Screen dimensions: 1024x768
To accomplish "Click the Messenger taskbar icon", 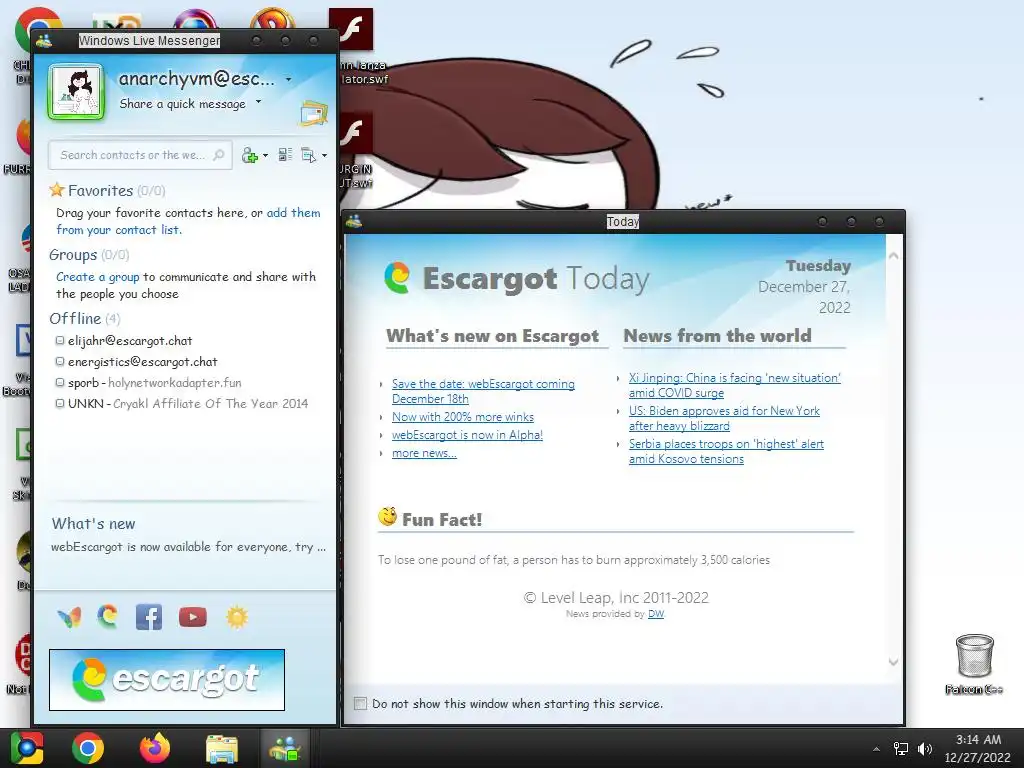I will coord(285,748).
